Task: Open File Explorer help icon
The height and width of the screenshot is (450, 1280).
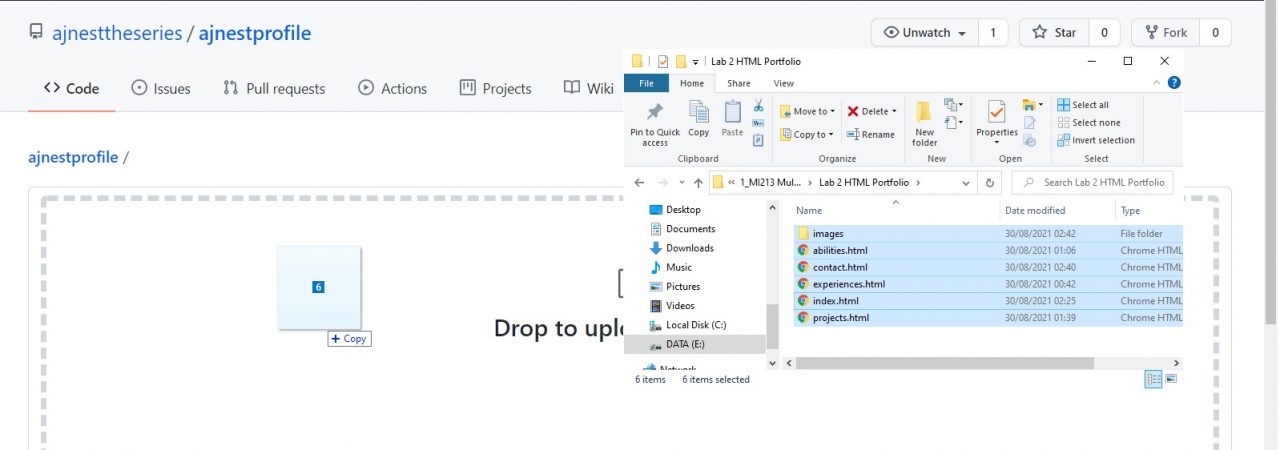Action: 1174,83
